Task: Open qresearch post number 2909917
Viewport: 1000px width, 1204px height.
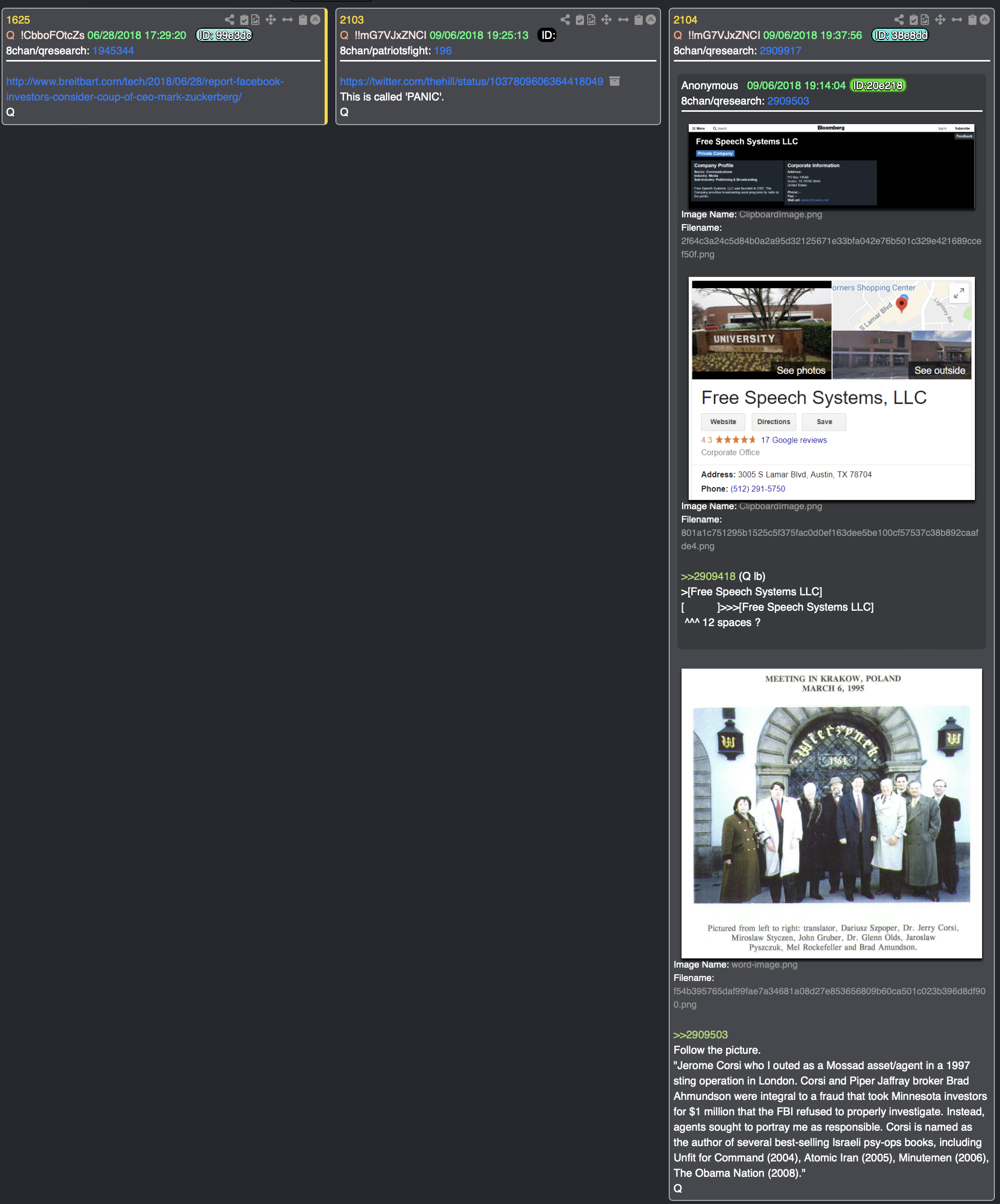Action: click(x=781, y=50)
